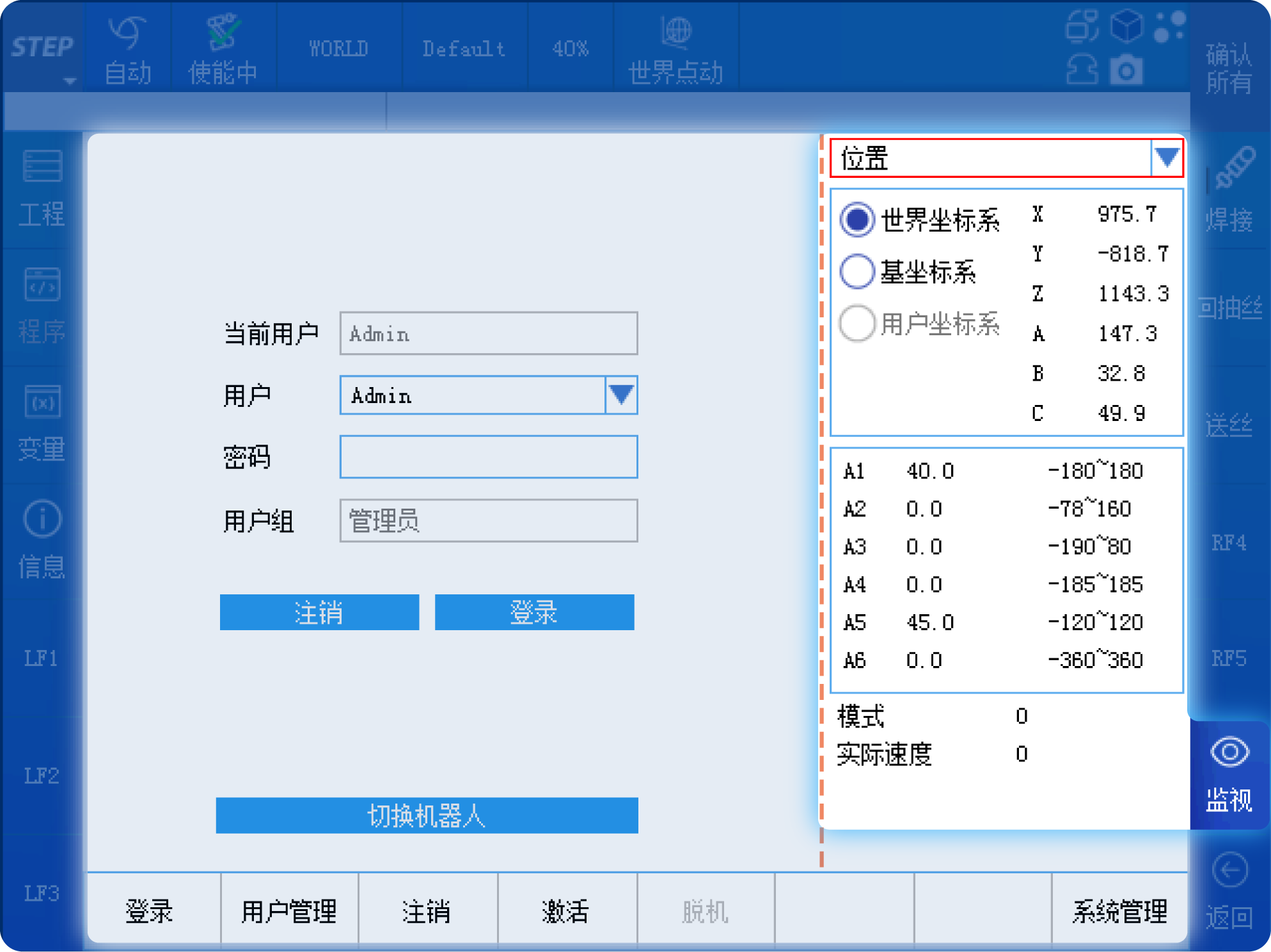Viewport: 1271px width, 952px height.
Task: Click the 当前用户 Admin field
Action: tap(489, 333)
